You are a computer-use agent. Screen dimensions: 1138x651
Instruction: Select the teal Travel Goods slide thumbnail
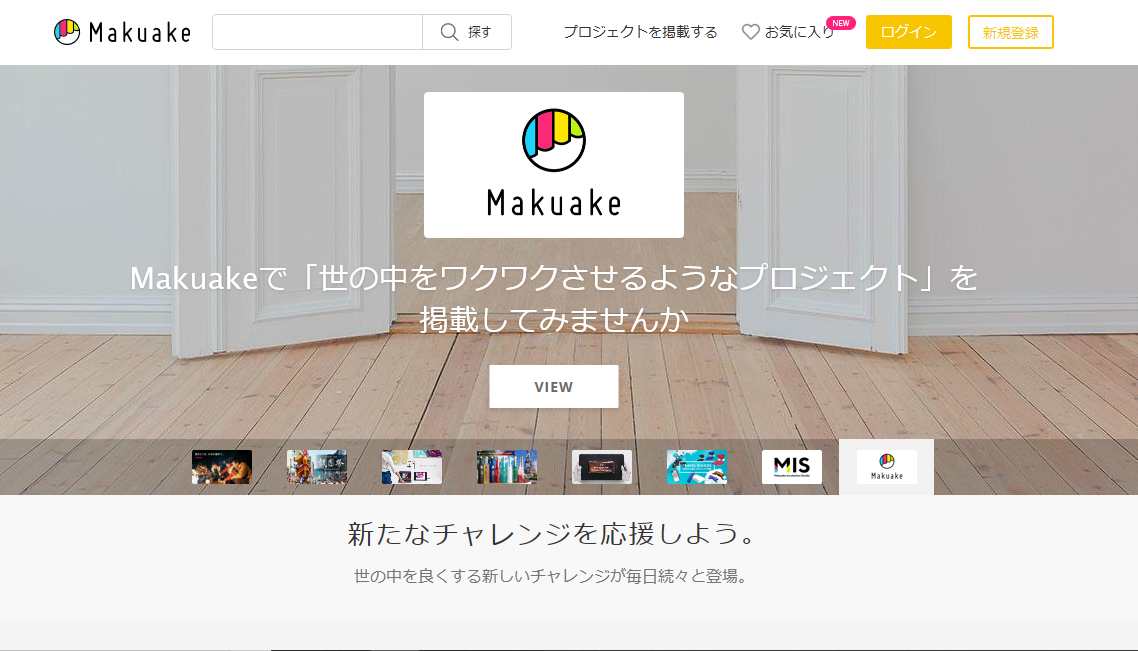point(697,467)
